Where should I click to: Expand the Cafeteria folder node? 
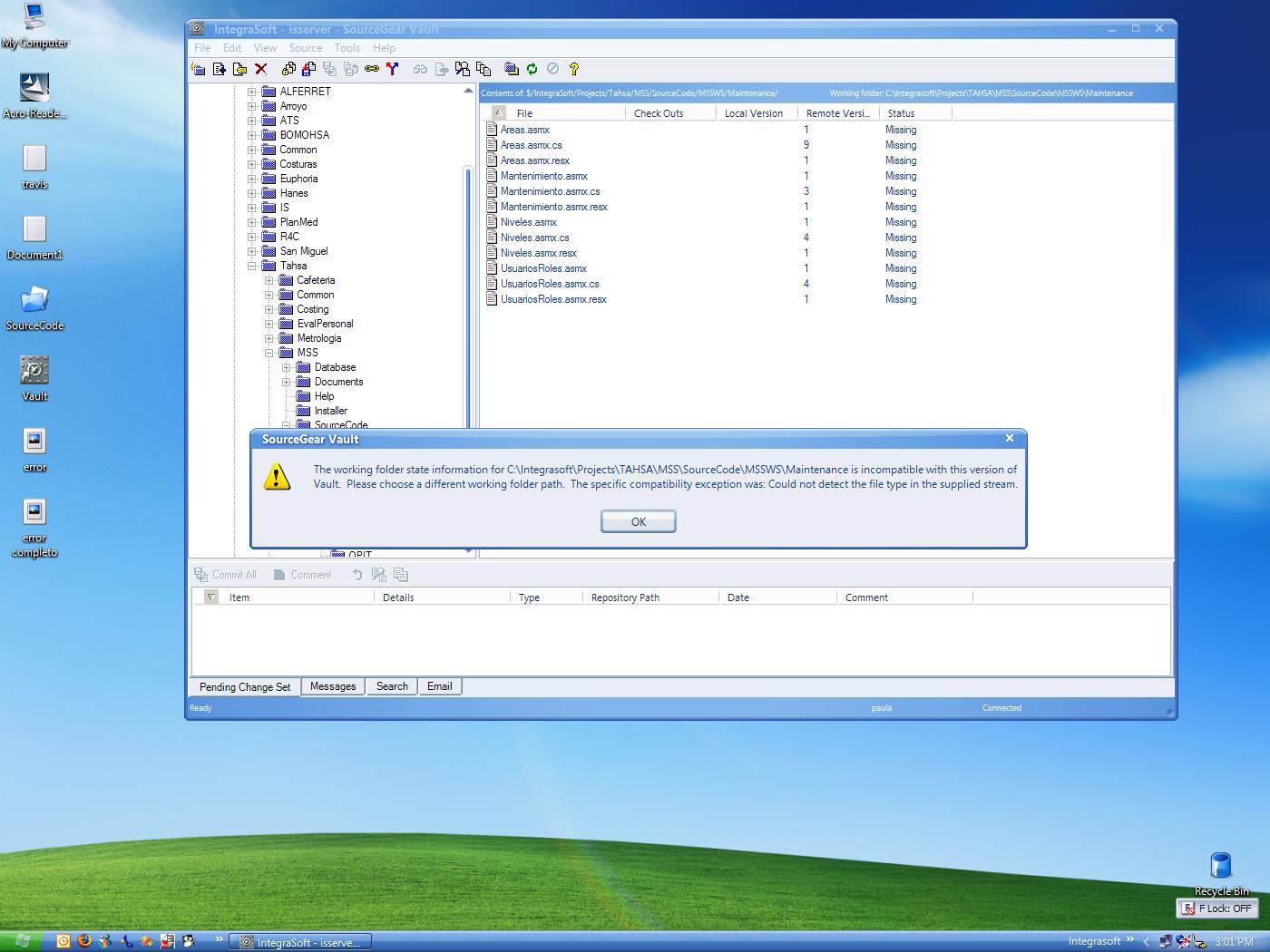269,280
